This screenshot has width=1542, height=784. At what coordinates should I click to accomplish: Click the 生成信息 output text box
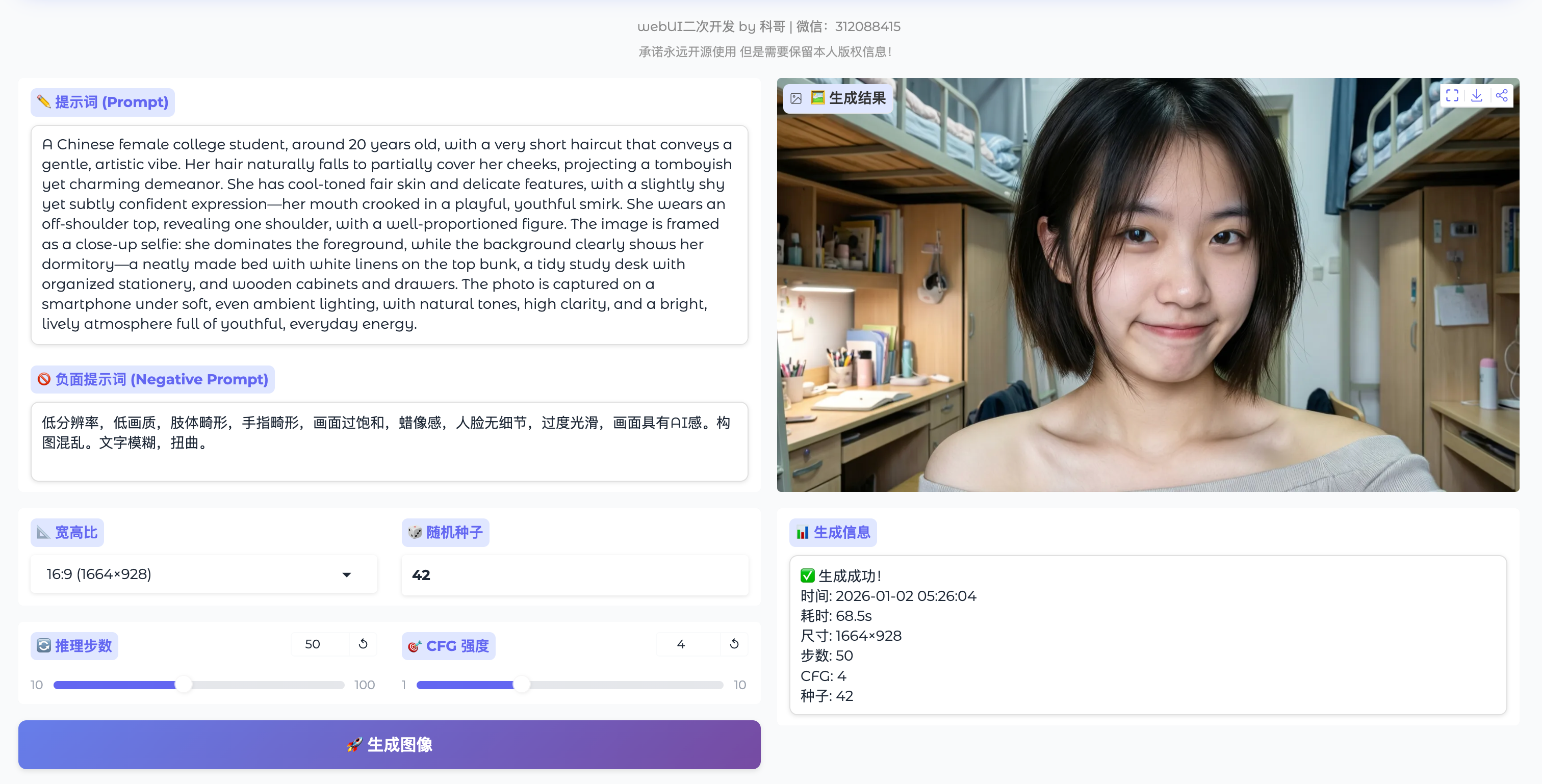point(1147,635)
